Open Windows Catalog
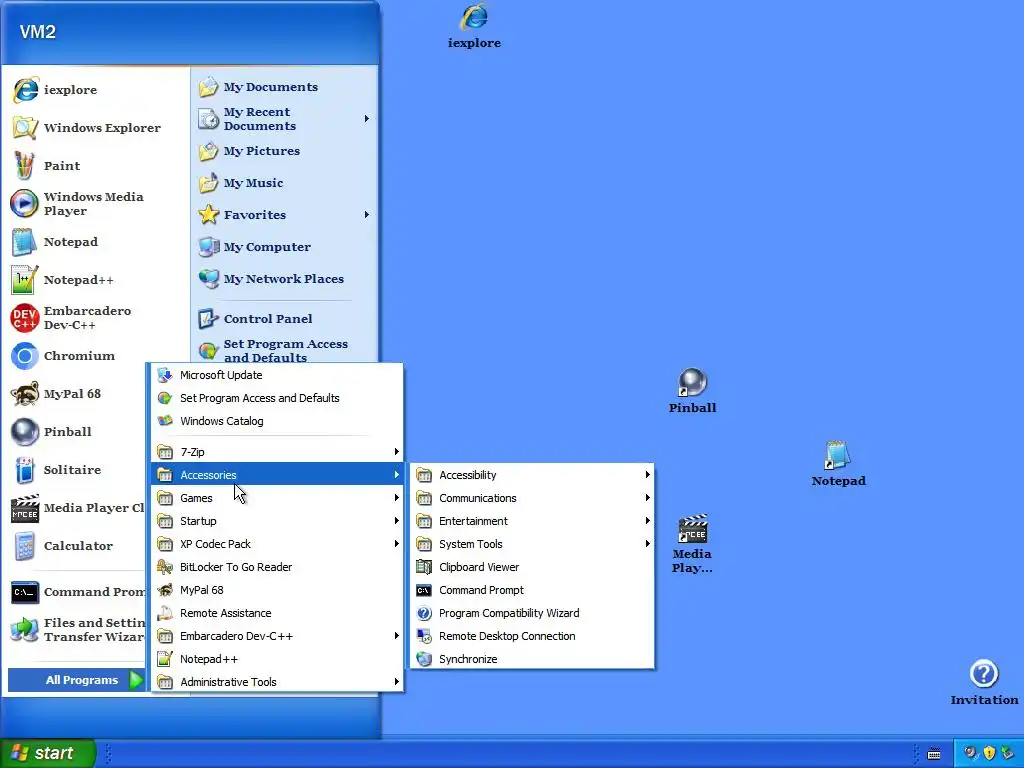This screenshot has height=768, width=1024. click(x=278, y=421)
